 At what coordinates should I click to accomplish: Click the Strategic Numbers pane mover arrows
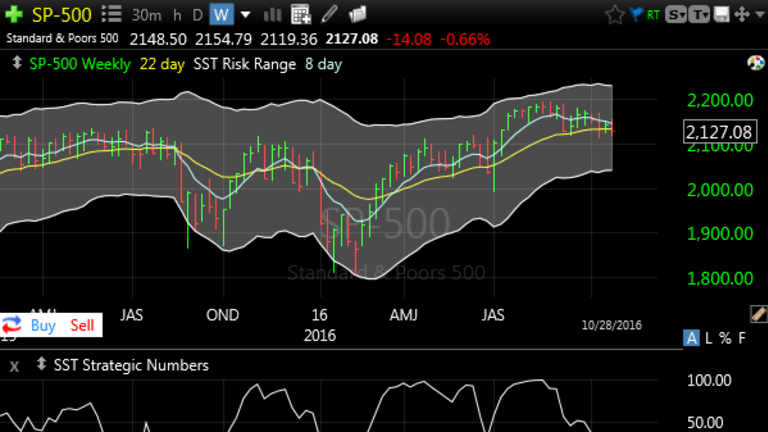[41, 364]
